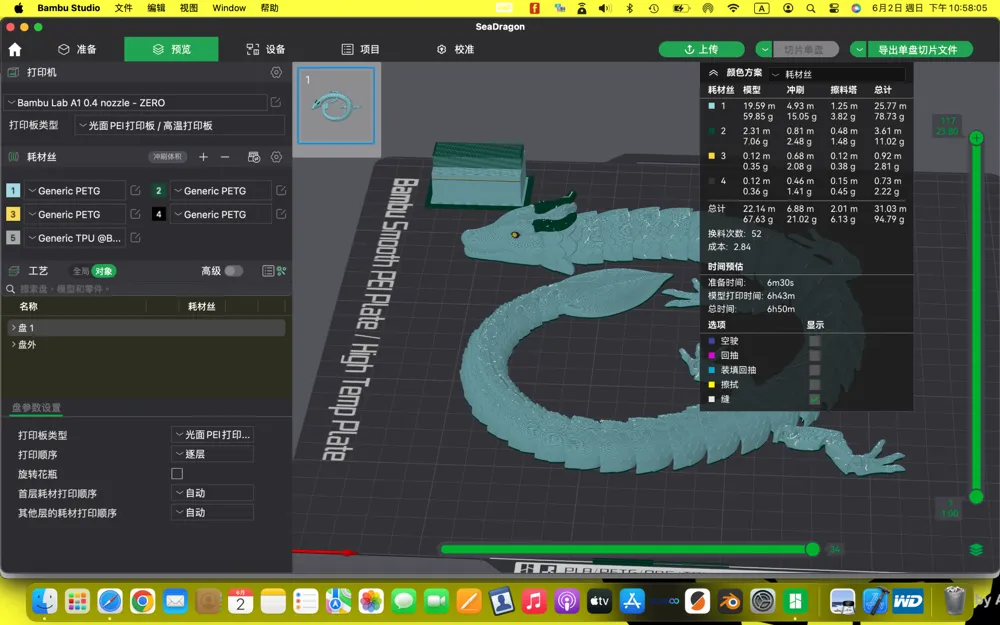Sync filament list from AMS icon
Screen dimensions: 1000x625
[254, 157]
